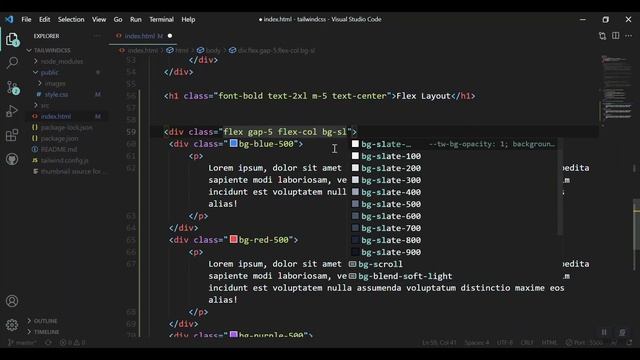Click the CRLF line ending status item
640x360 pixels.
[x=527, y=343]
